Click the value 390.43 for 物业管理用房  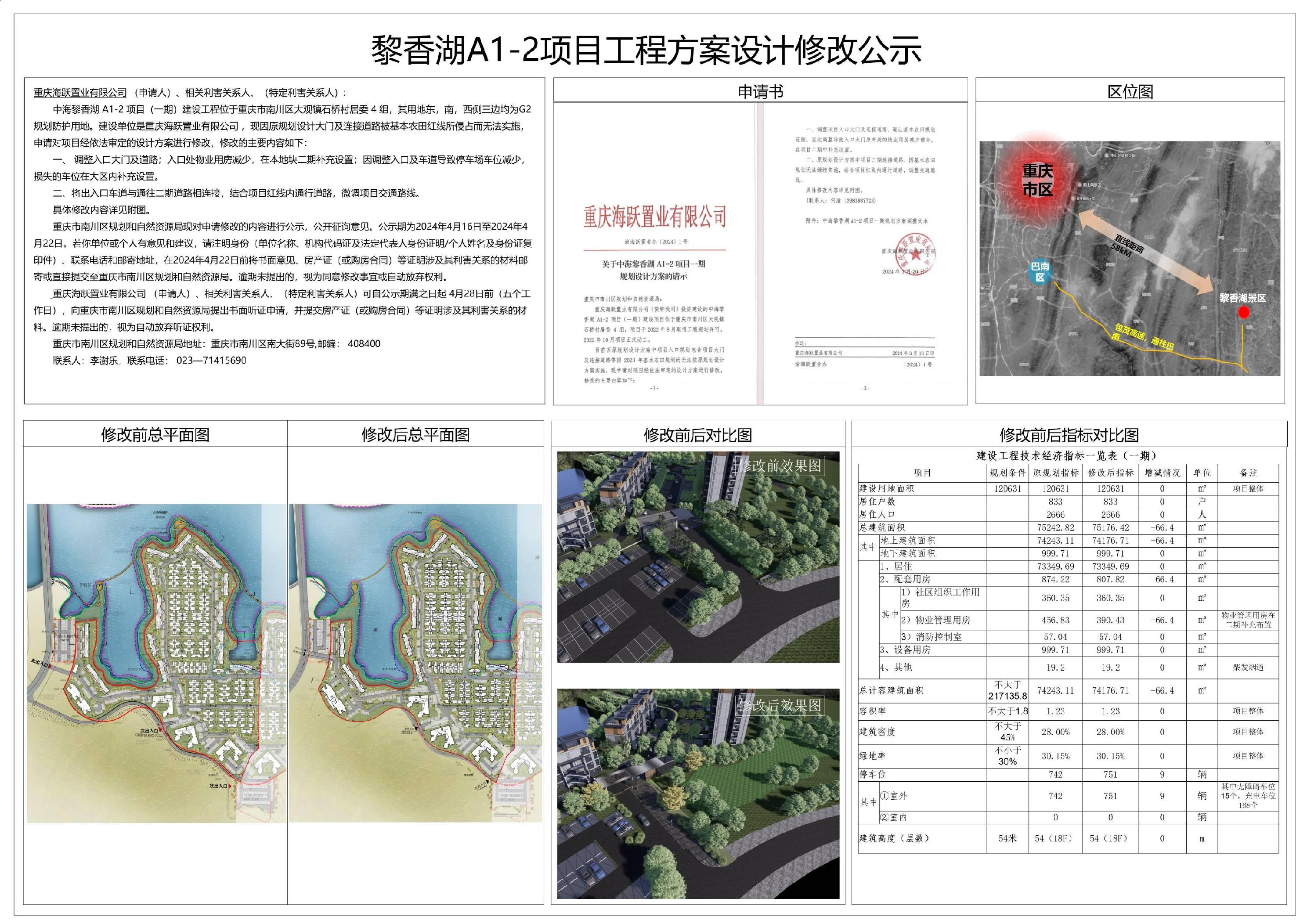tap(1111, 620)
